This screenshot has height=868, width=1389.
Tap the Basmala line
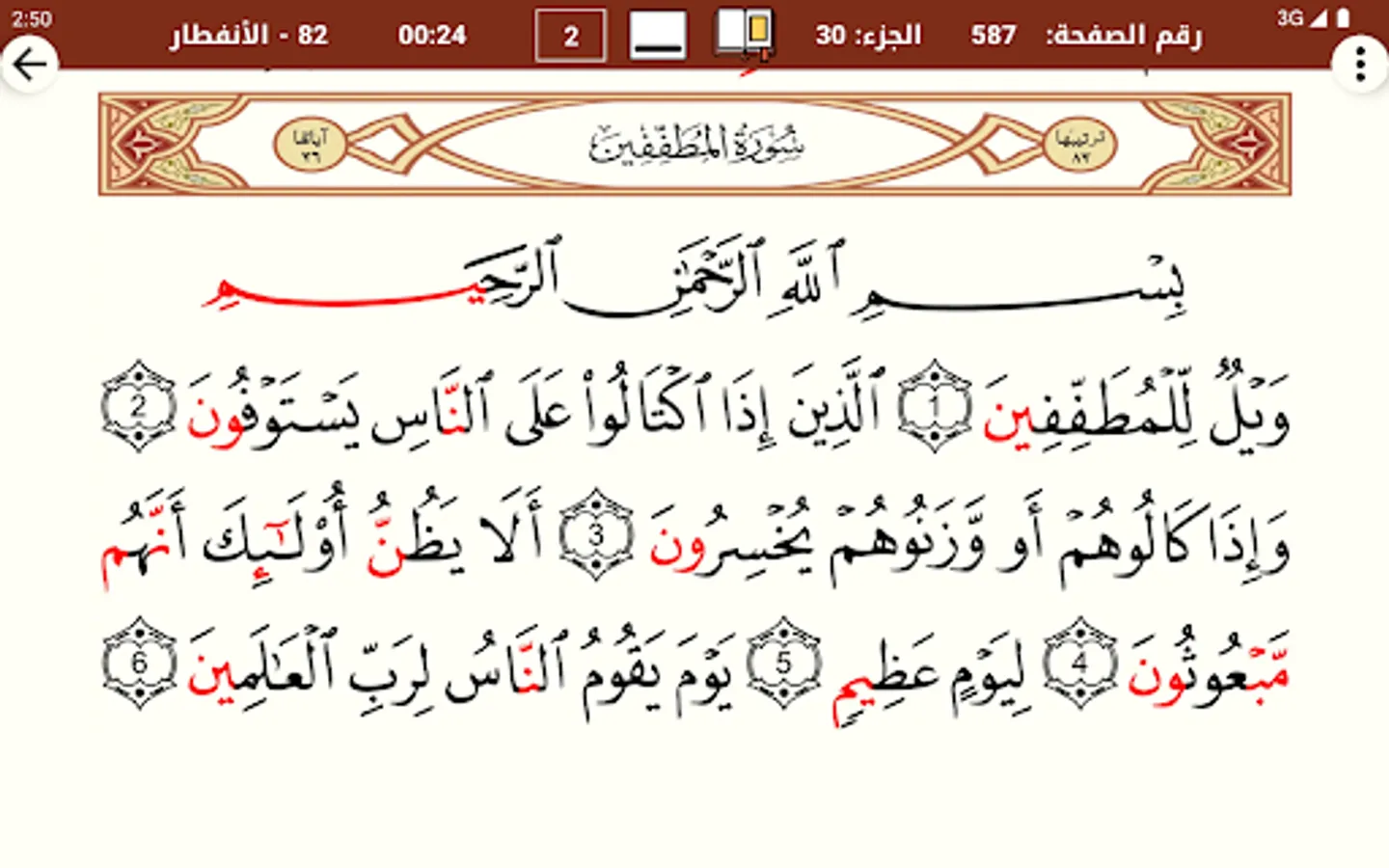pos(694,279)
